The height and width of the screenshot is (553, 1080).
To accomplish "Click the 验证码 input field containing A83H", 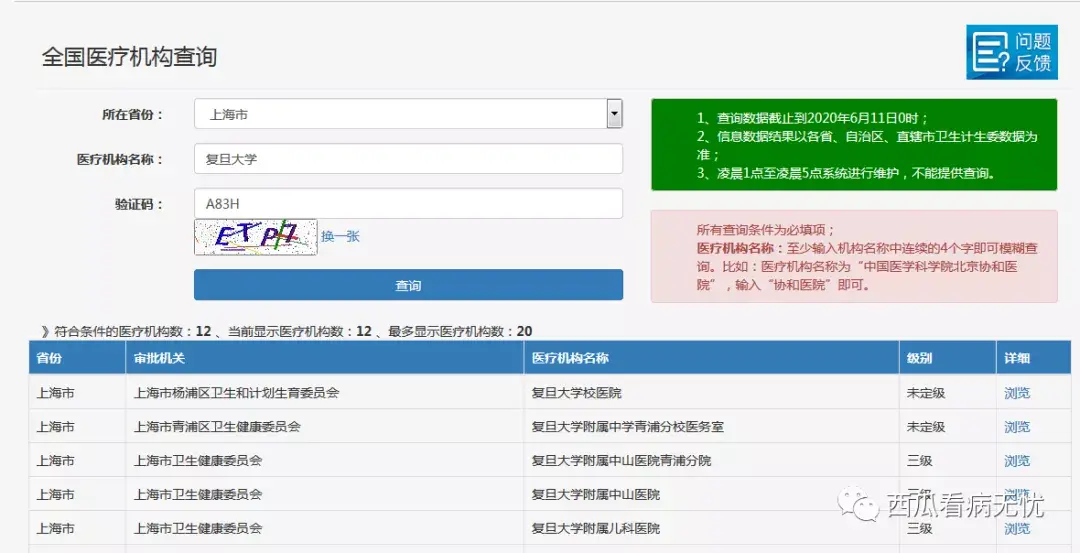I will point(408,204).
